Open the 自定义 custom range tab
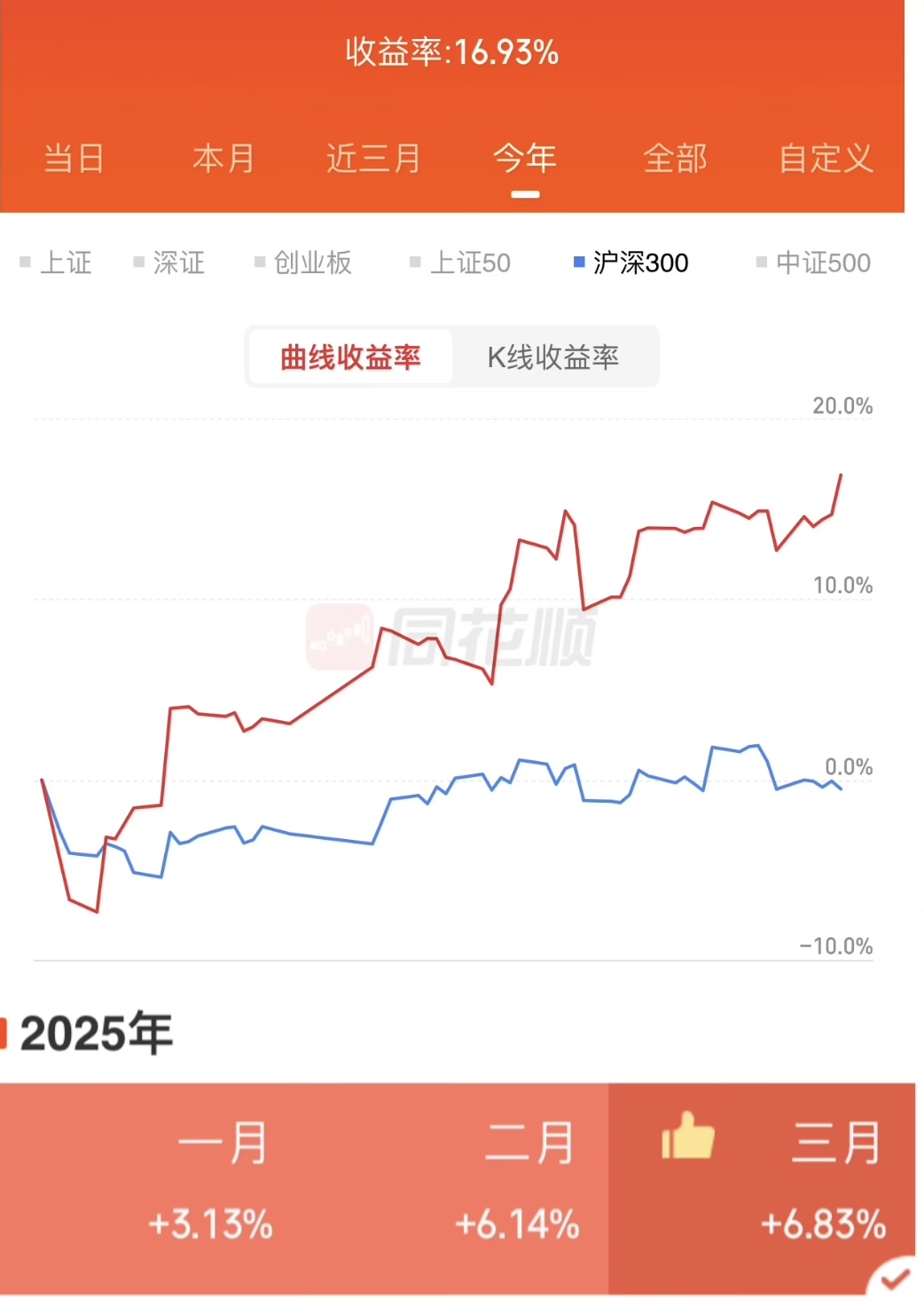 click(826, 159)
